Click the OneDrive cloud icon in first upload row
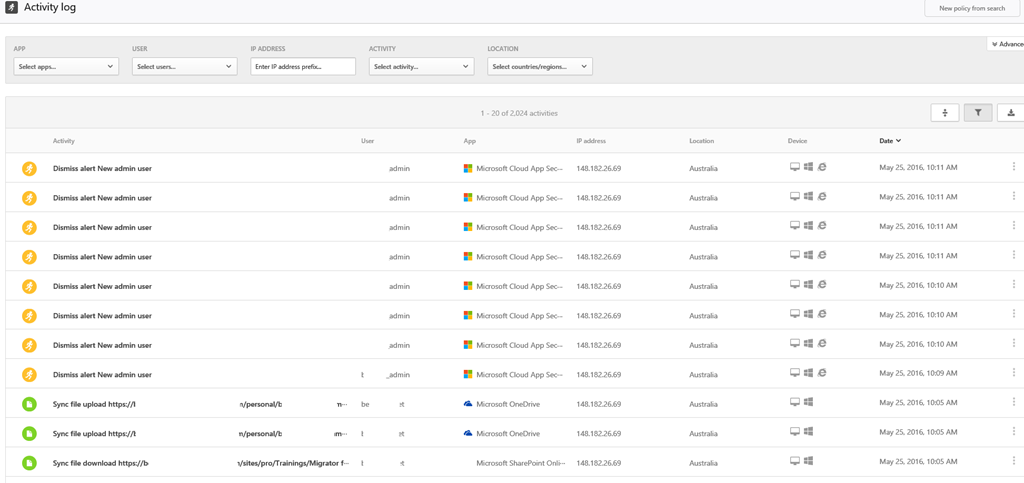 coord(468,404)
